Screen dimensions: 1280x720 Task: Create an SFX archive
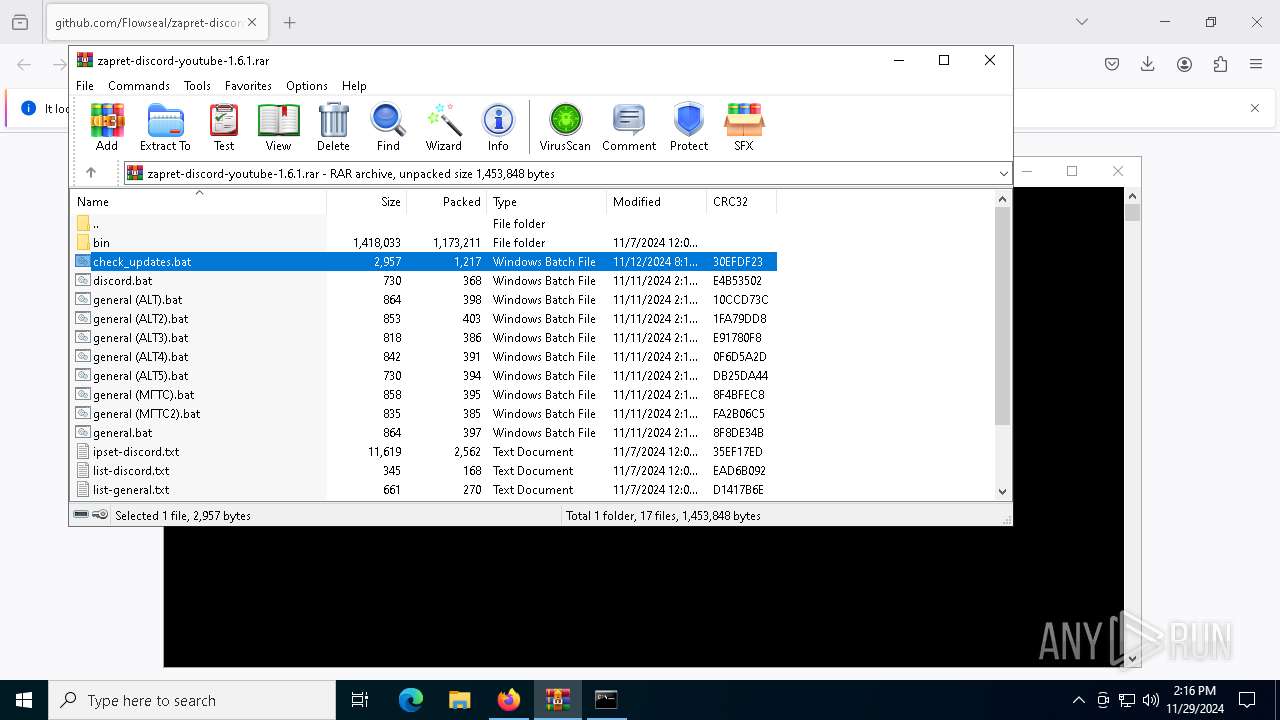[743, 127]
